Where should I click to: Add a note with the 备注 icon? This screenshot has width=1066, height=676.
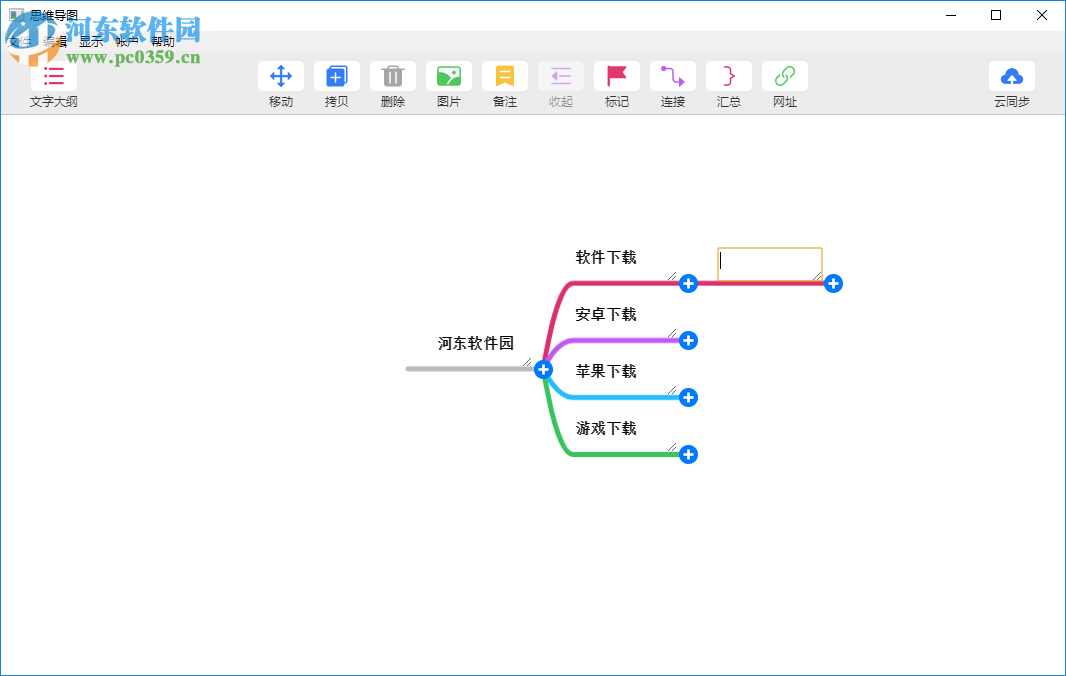tap(505, 76)
